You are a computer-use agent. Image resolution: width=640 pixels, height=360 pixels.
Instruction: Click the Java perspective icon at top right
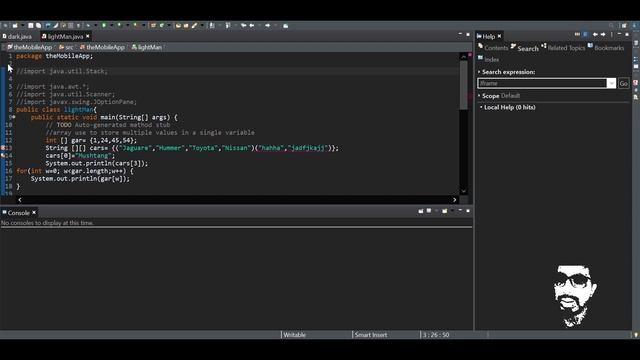[634, 26]
